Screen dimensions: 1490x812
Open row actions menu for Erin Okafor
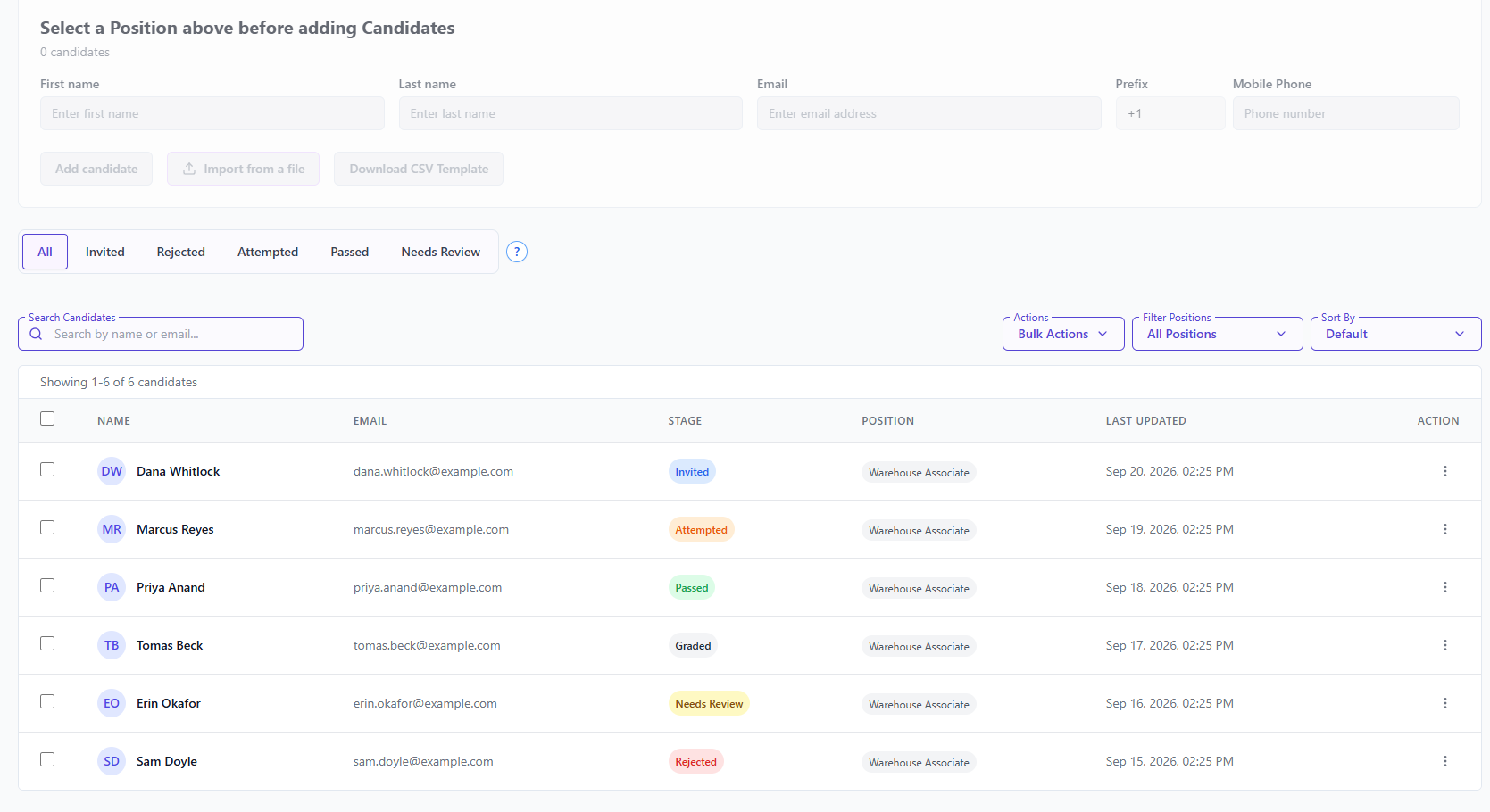pyautogui.click(x=1445, y=703)
